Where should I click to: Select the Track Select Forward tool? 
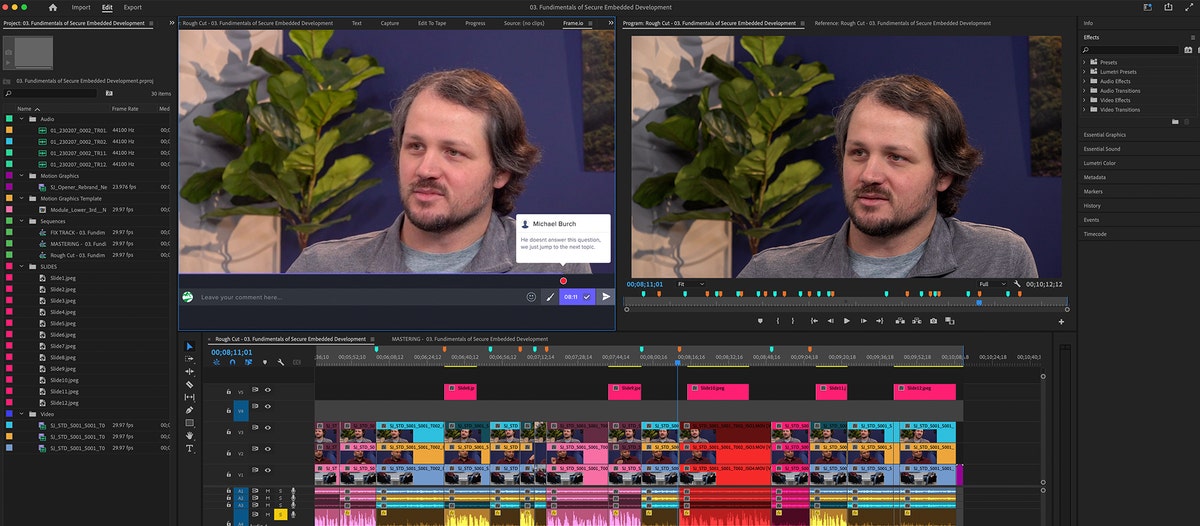(x=190, y=359)
